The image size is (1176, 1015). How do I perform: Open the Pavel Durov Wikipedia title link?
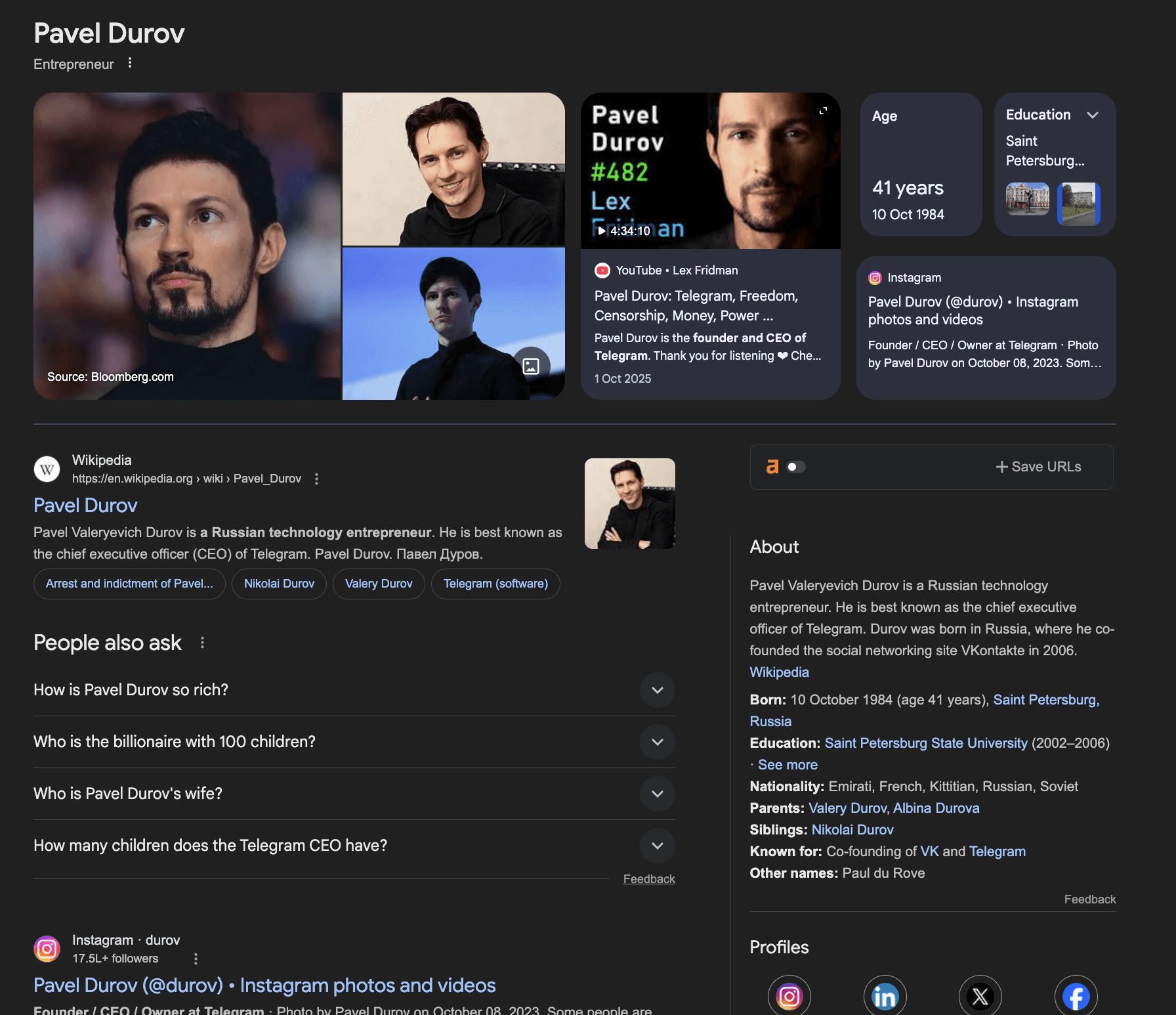point(85,506)
